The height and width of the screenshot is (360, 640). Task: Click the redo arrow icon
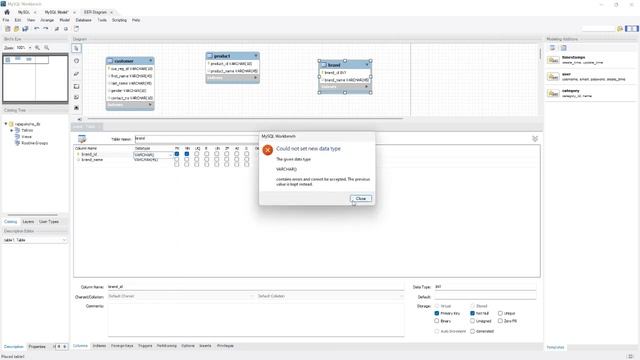(x=46, y=29)
